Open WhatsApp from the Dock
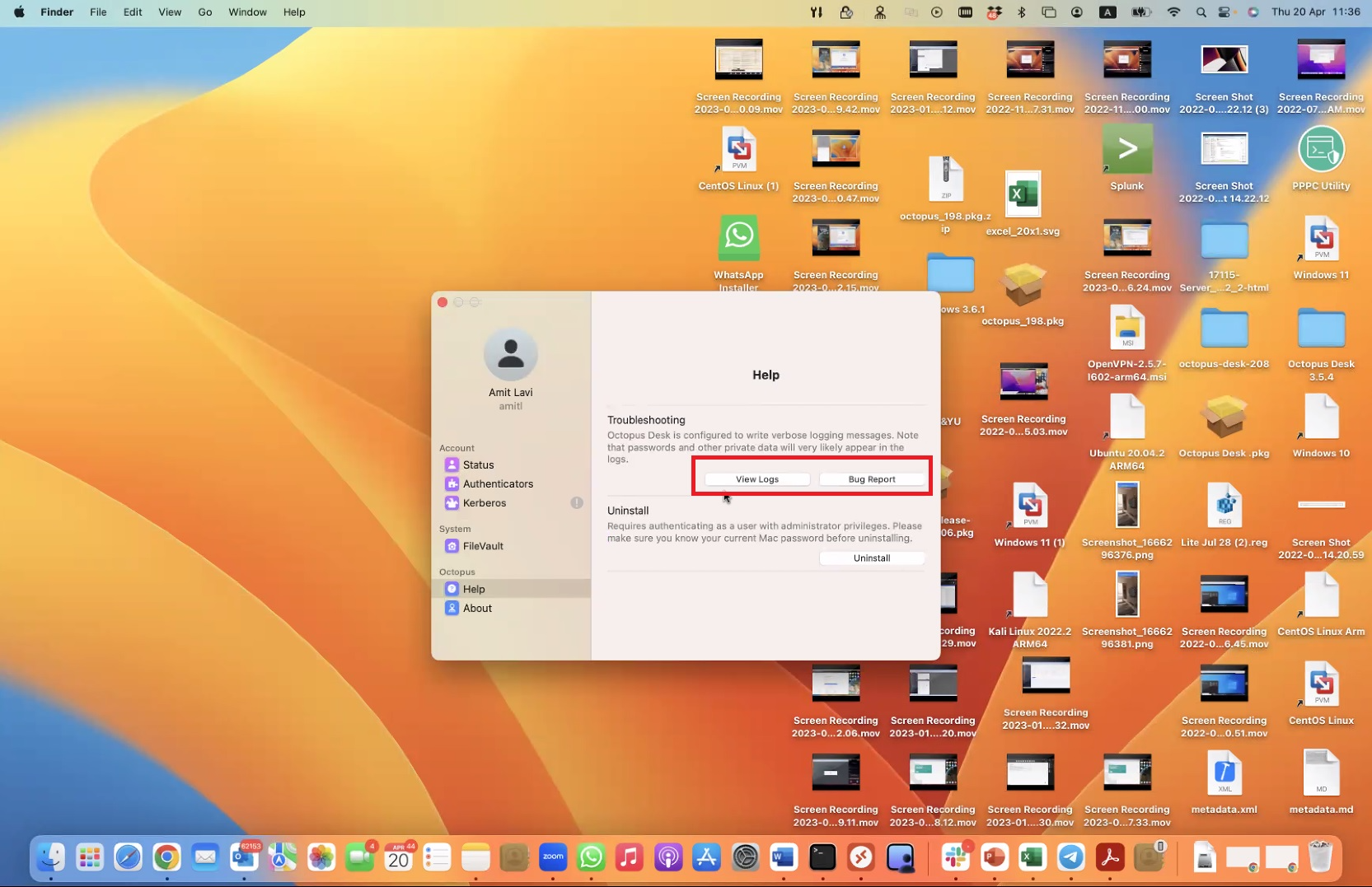The height and width of the screenshot is (887, 1372). 591,857
